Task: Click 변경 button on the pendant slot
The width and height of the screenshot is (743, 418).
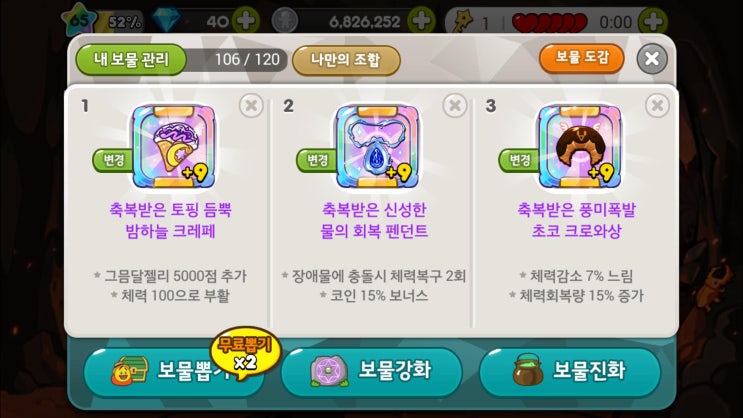Action: [x=317, y=160]
